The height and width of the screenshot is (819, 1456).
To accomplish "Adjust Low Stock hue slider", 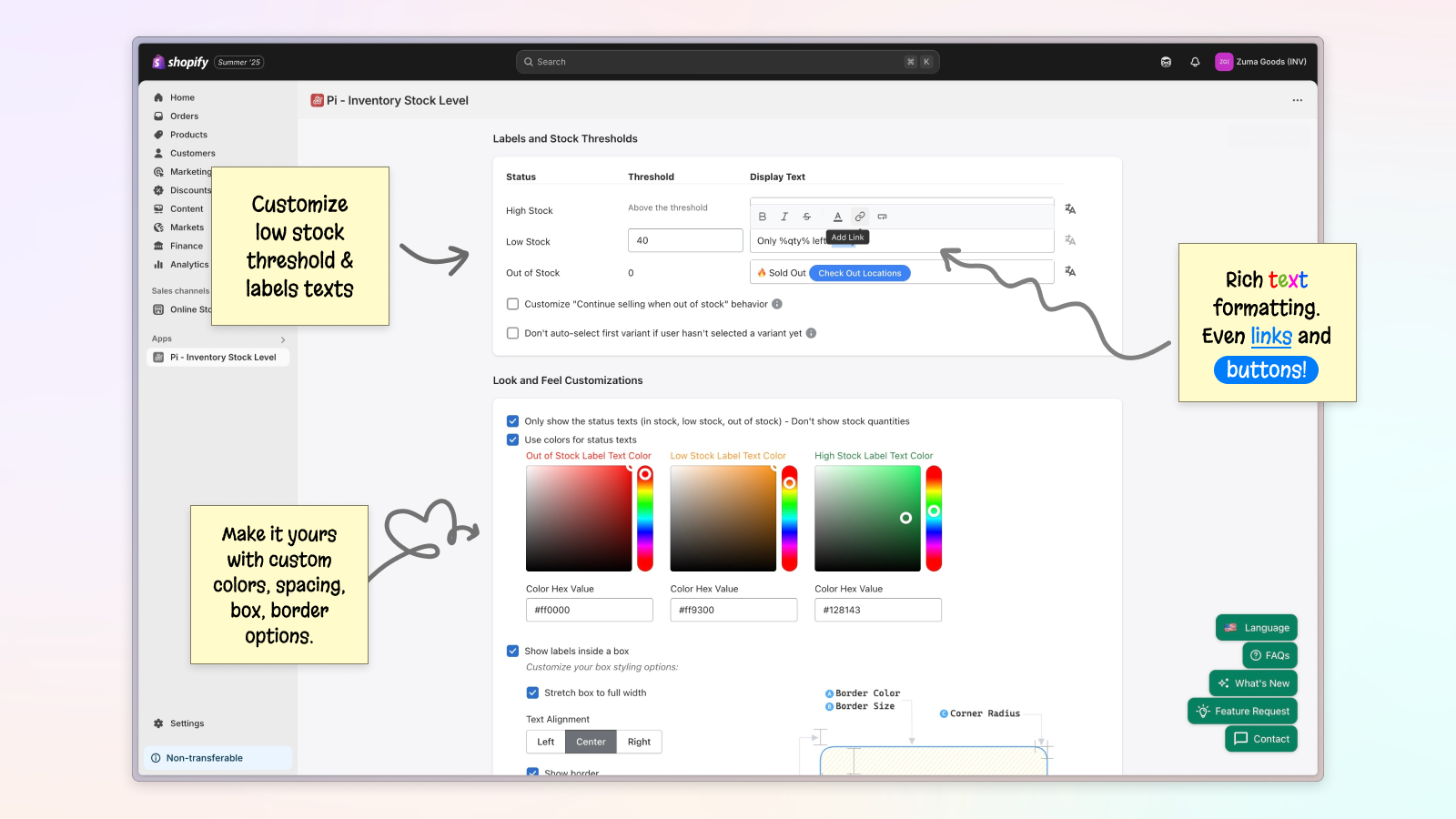I will [x=790, y=519].
